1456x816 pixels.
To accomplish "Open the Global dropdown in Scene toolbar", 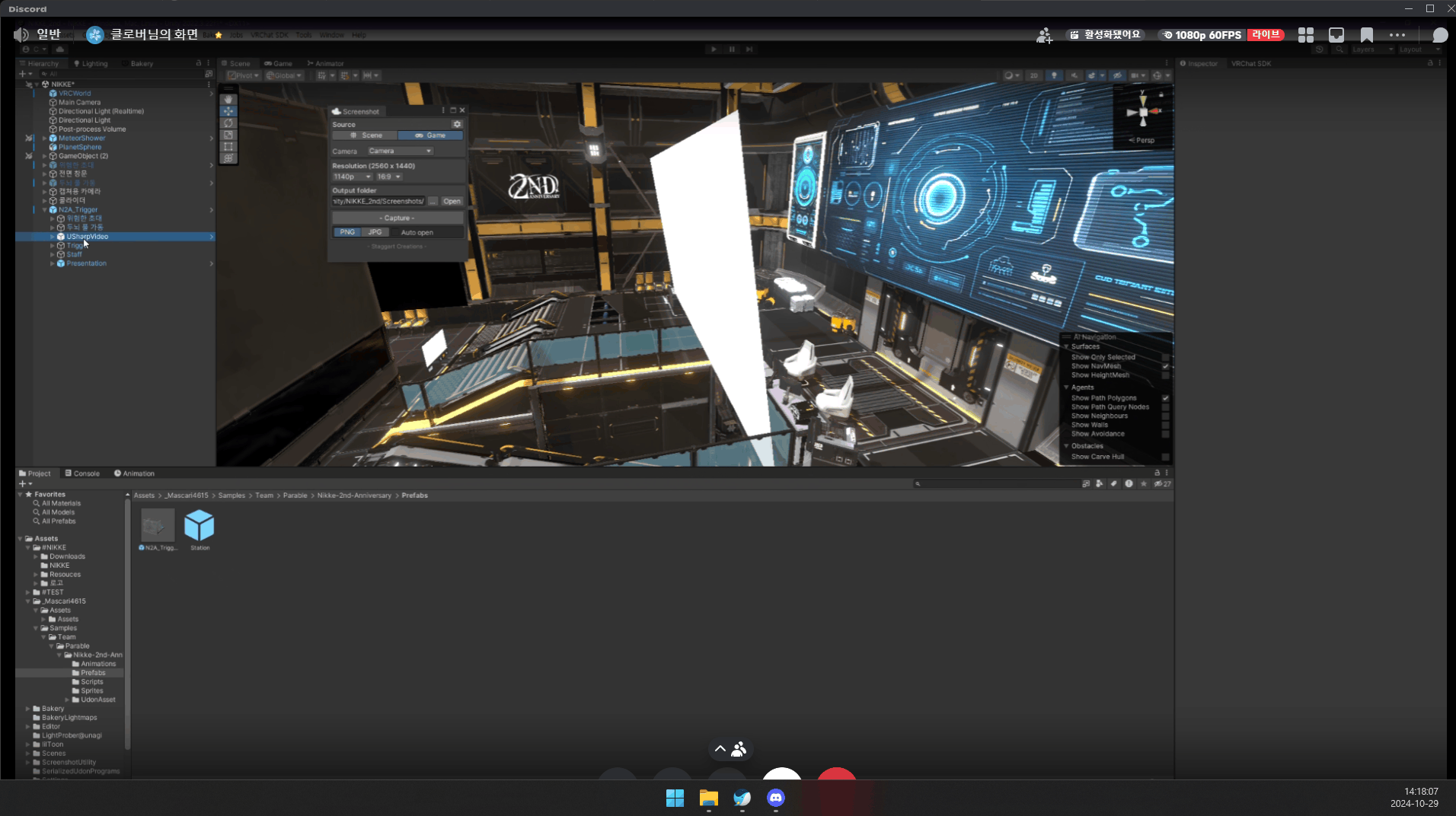I will (x=284, y=75).
